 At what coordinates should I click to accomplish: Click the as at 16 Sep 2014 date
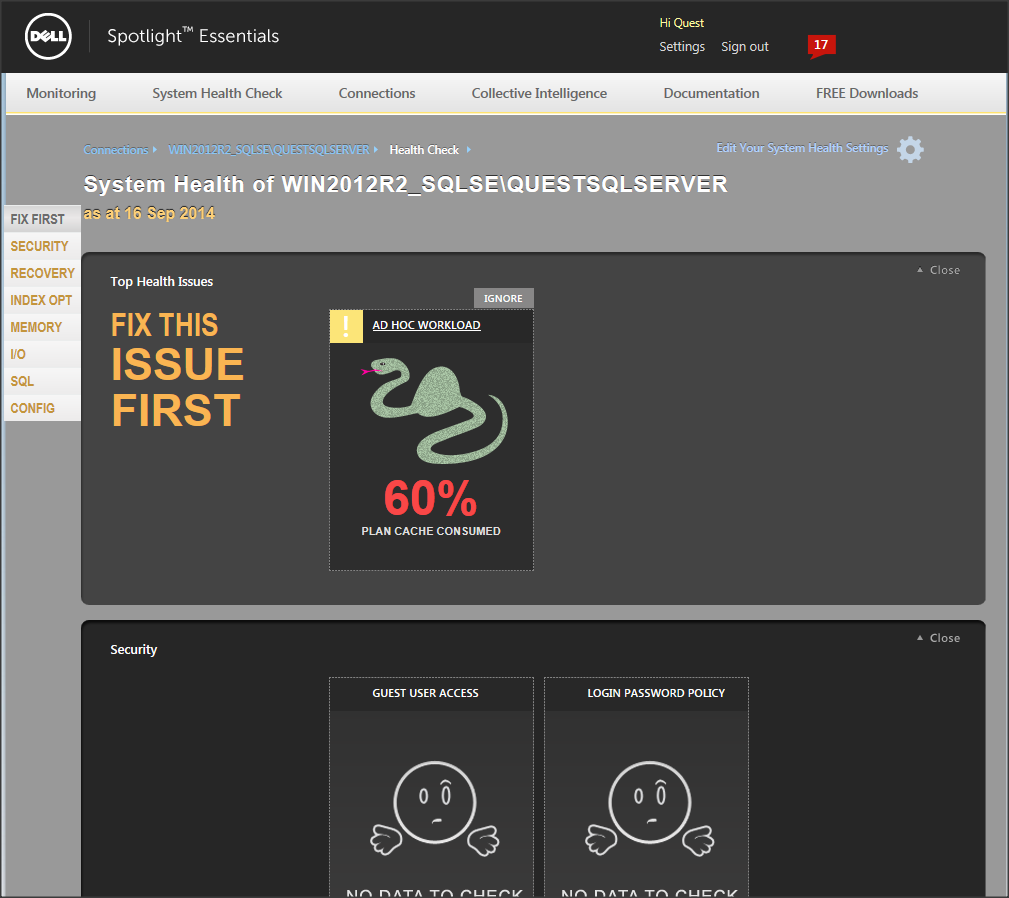coord(149,213)
